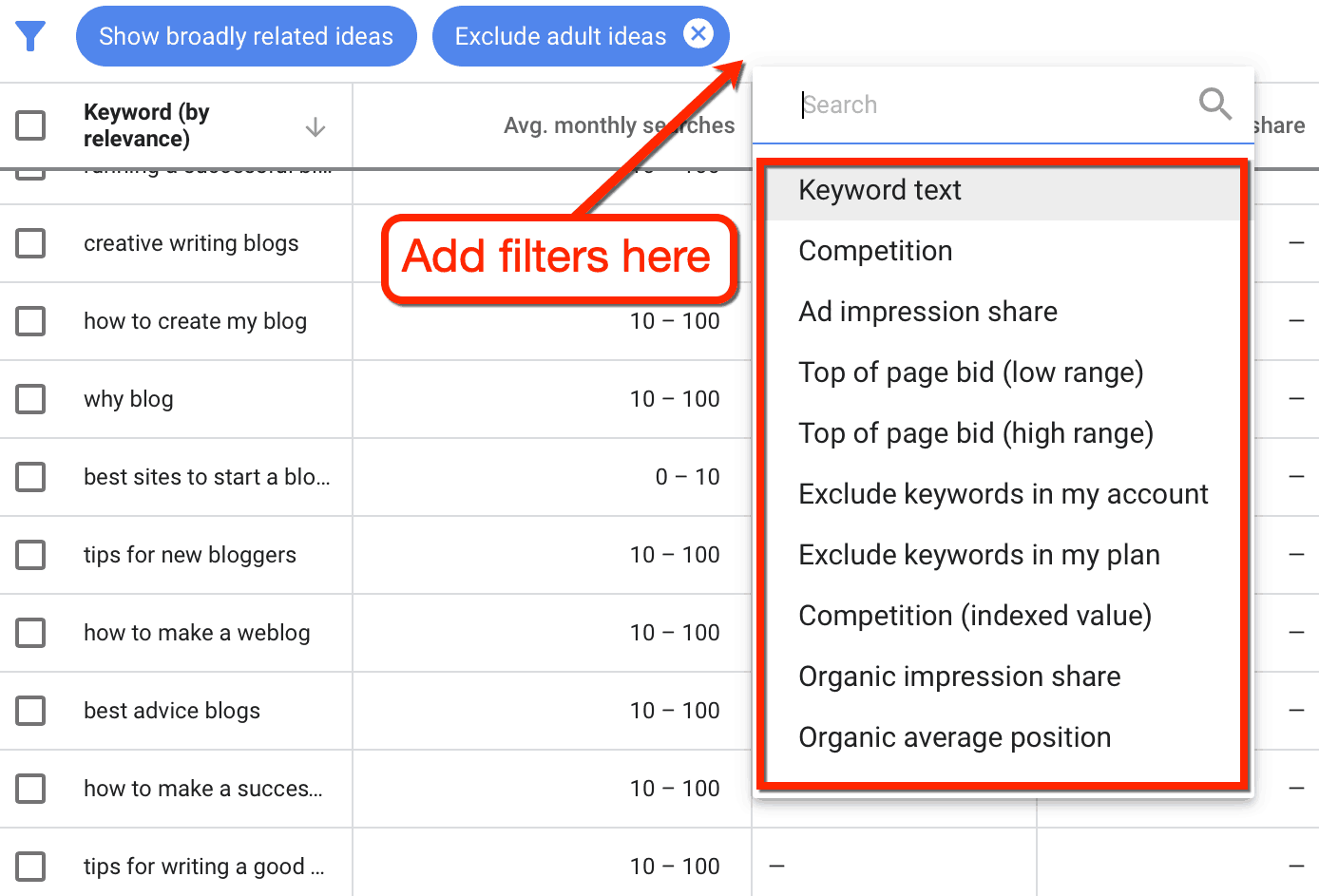Click the blue filter funnel icon
The width and height of the screenshot is (1319, 896).
click(31, 35)
